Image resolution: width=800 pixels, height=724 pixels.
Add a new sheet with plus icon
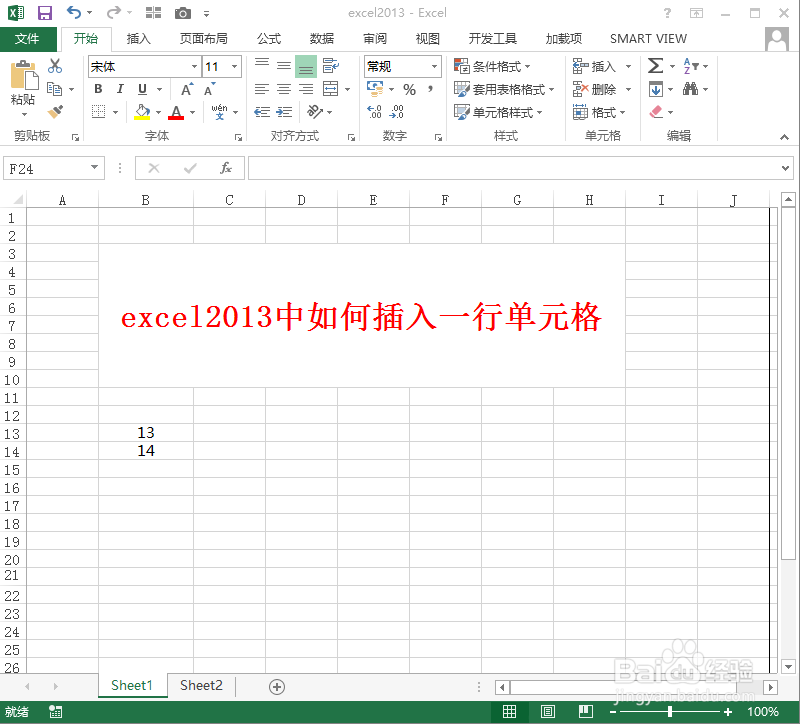[x=277, y=687]
